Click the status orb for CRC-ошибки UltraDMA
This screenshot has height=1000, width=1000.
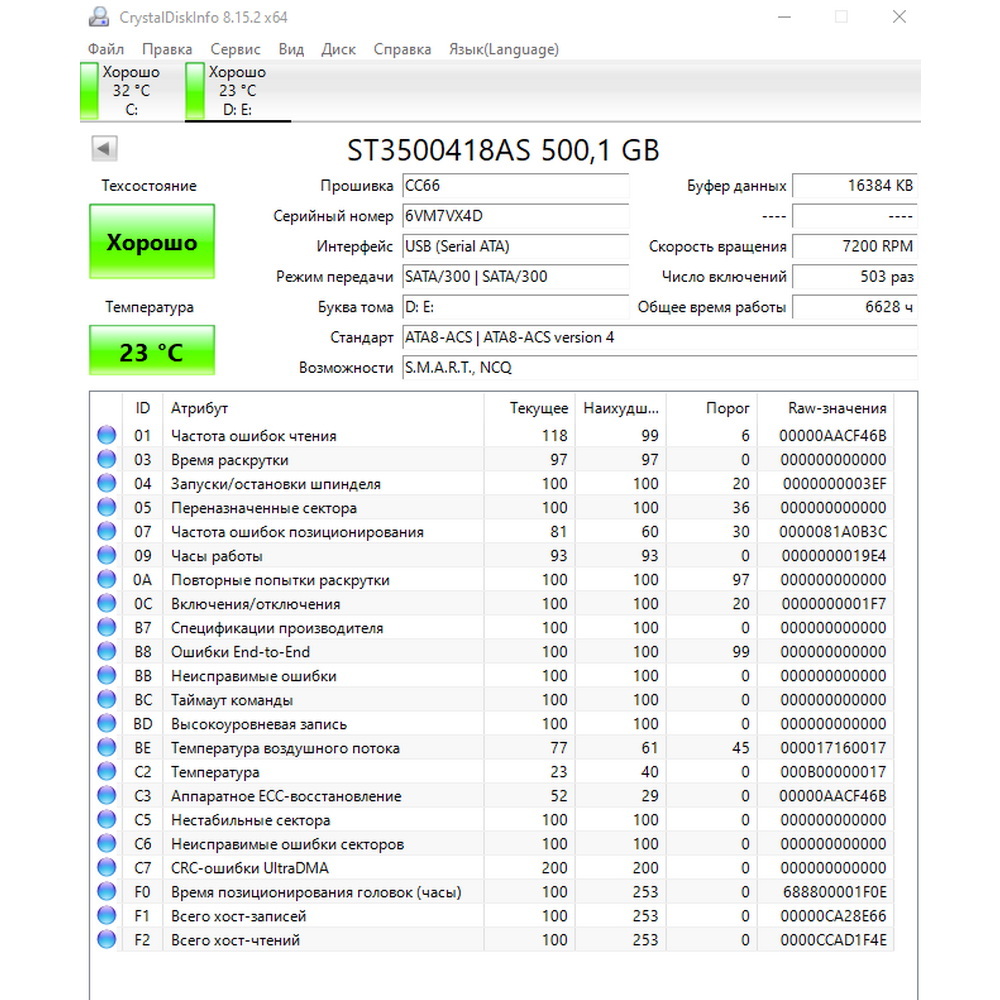coord(107,867)
